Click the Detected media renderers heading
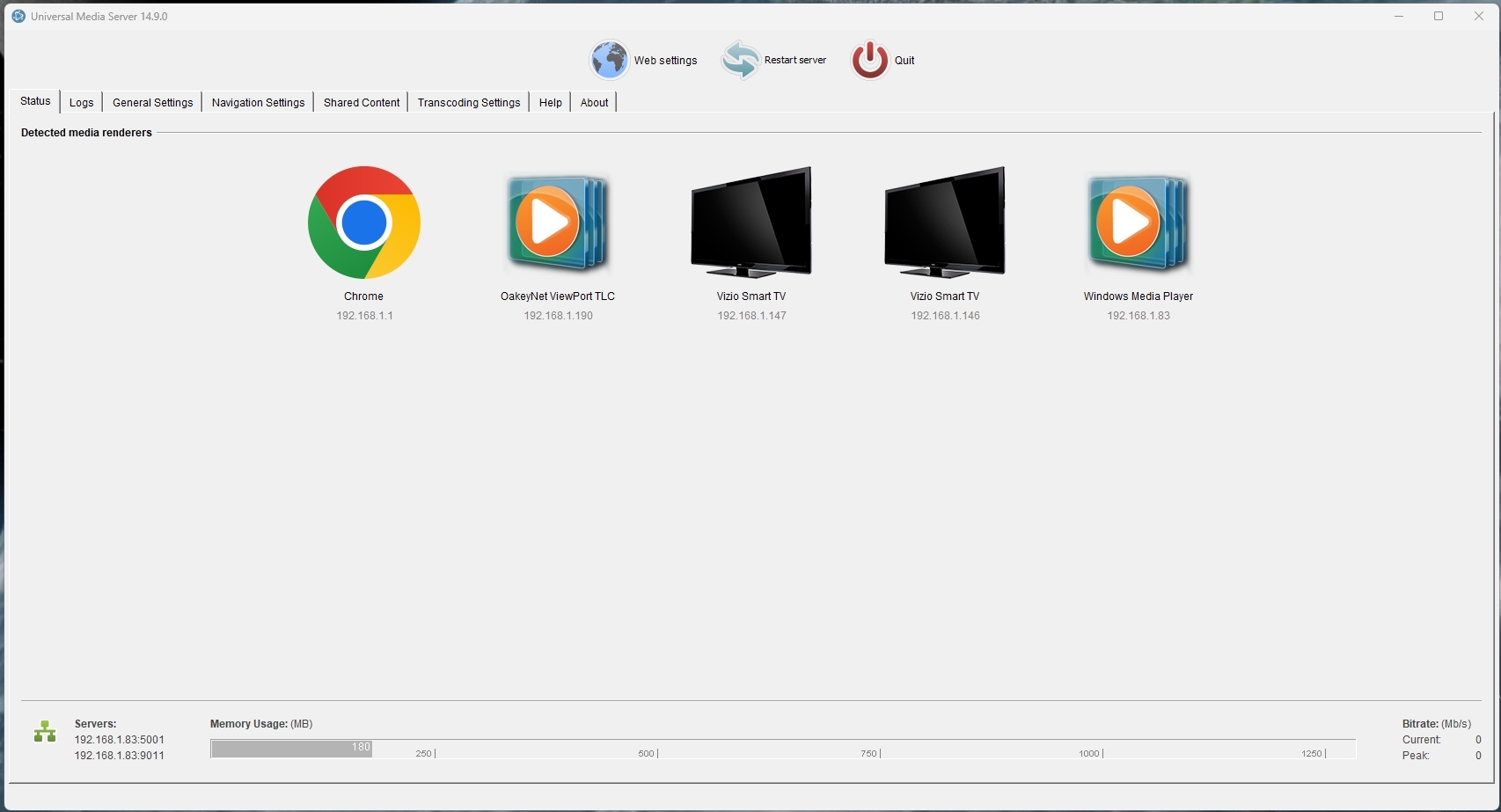Image resolution: width=1501 pixels, height=812 pixels. tap(86, 133)
